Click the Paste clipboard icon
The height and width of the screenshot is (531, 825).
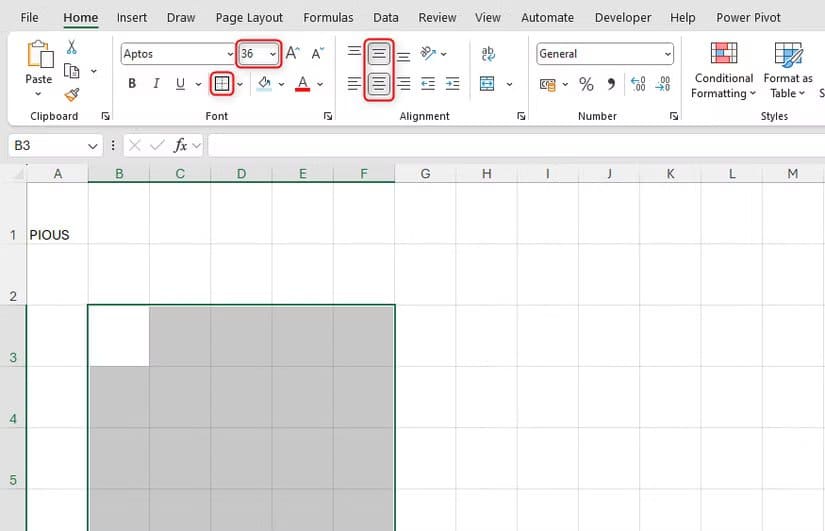(x=39, y=54)
